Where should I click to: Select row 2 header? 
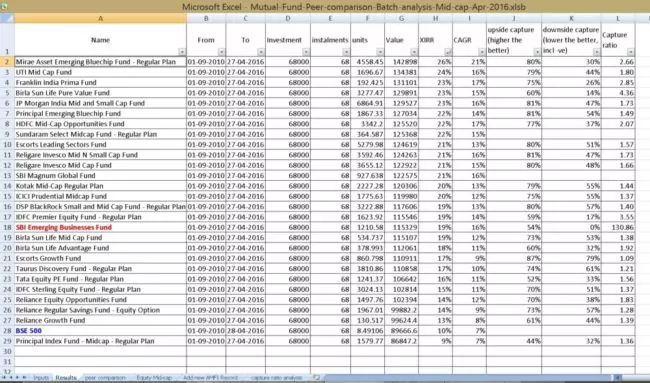point(7,62)
